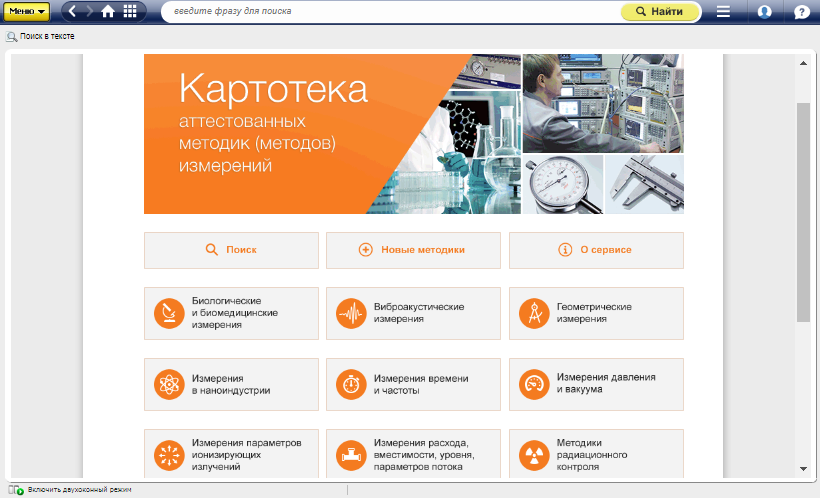Image resolution: width=820 pixels, height=498 pixels.
Task: Select Виброакустические измерения category
Action: click(x=413, y=313)
